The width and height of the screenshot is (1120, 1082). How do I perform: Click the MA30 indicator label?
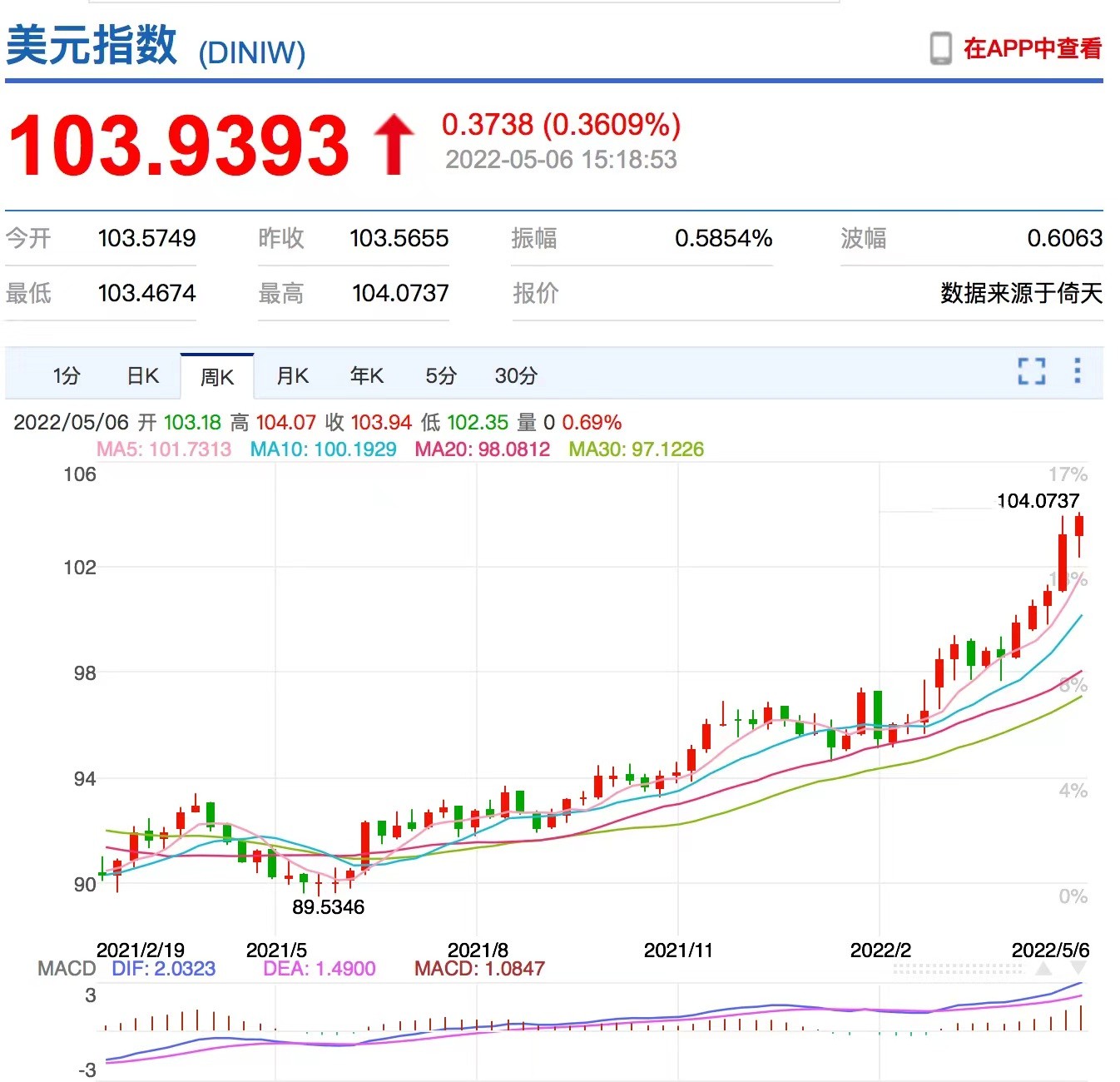point(636,449)
